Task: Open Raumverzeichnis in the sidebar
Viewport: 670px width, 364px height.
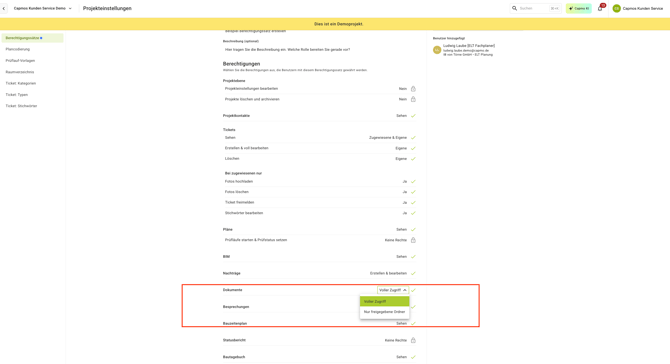Action: 20,72
